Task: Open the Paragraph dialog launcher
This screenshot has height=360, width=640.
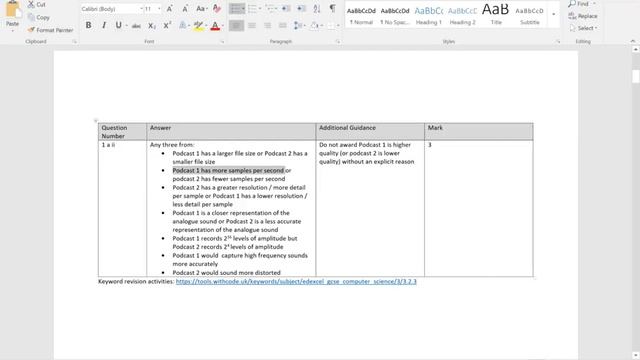Action: pos(338,42)
